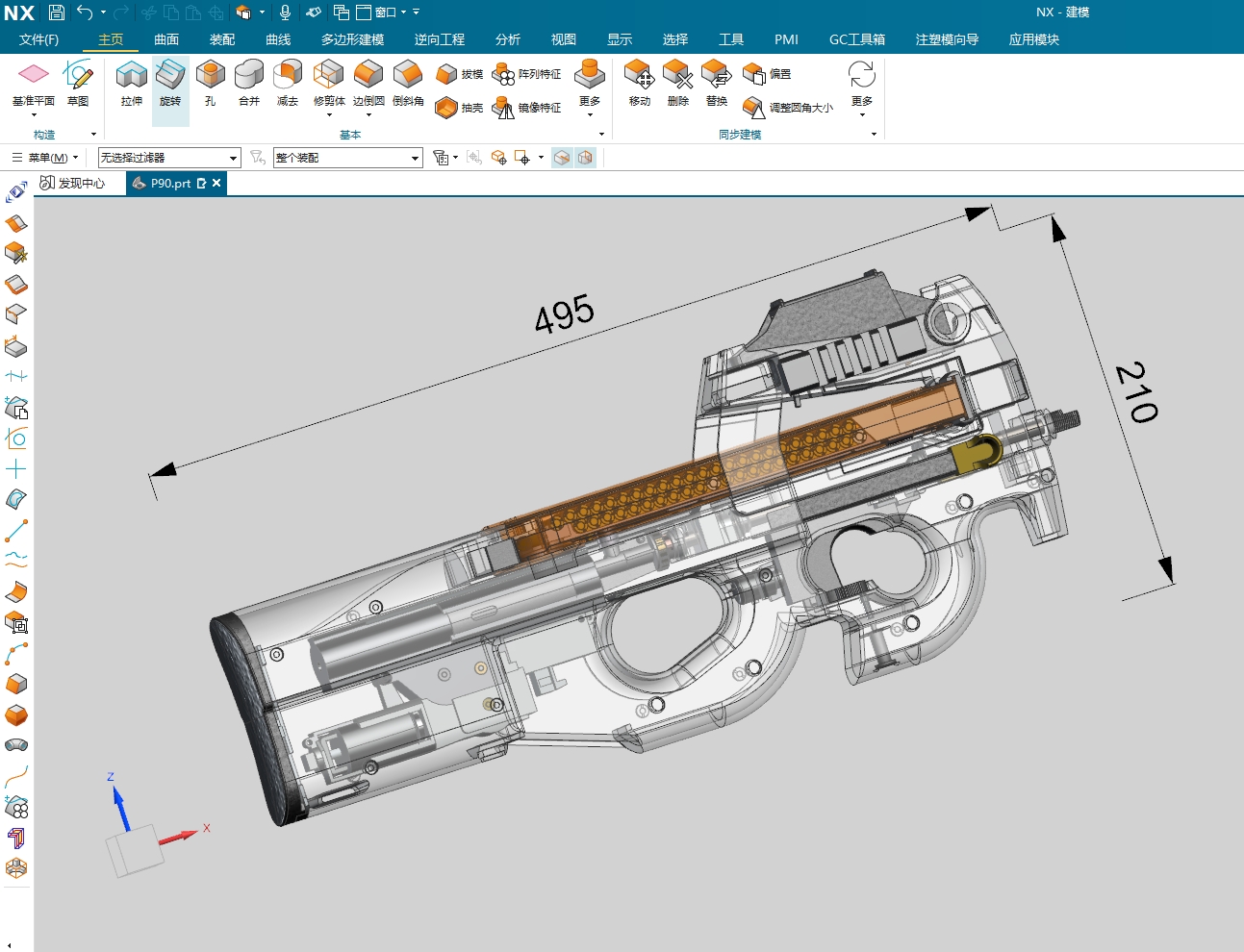Click the 210 dimension text in viewport
Image resolution: width=1244 pixels, height=952 pixels.
point(1137,391)
